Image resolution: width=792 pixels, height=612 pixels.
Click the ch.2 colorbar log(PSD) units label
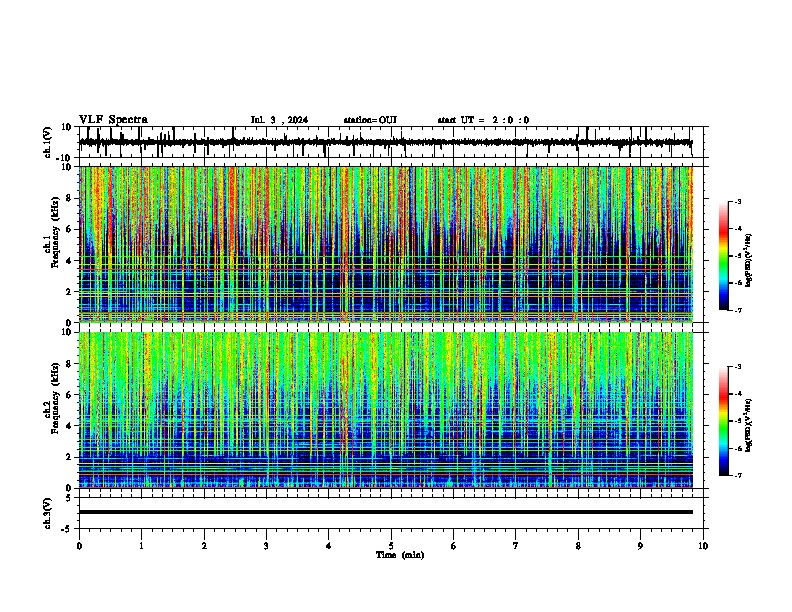click(749, 426)
